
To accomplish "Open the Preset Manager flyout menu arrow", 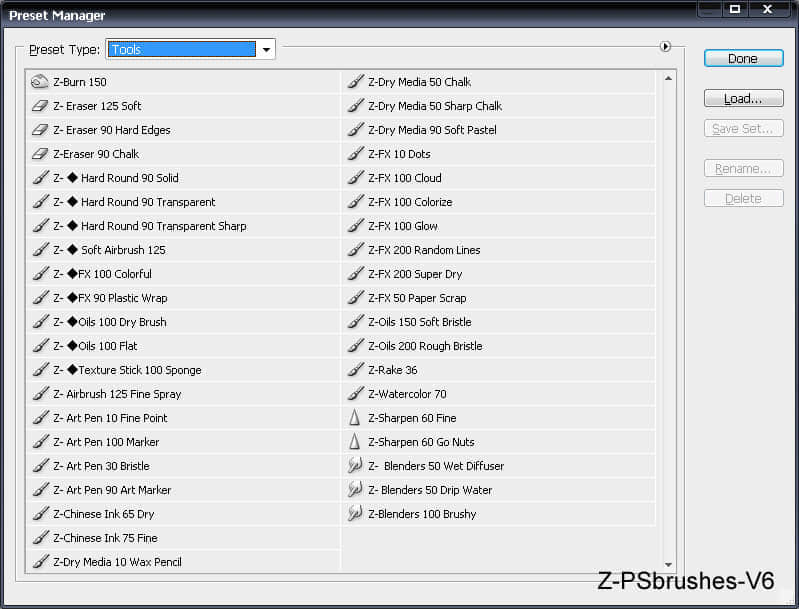I will coord(665,46).
